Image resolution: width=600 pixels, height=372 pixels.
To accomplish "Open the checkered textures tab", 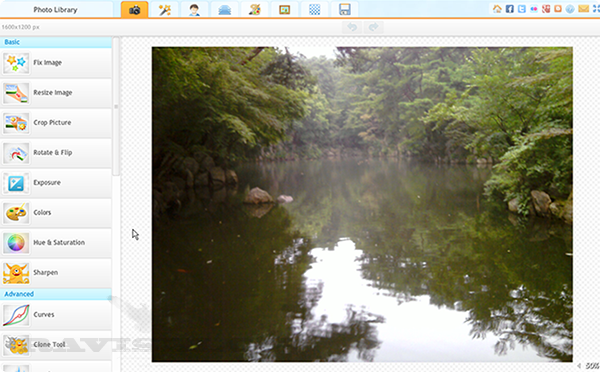I will [315, 10].
